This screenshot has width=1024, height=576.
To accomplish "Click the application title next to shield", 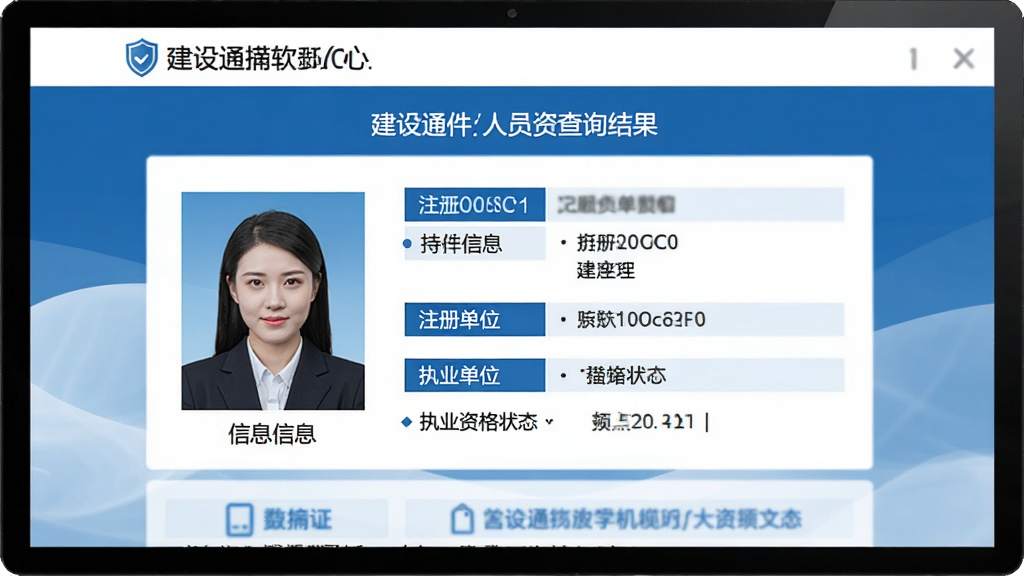I will point(268,59).
